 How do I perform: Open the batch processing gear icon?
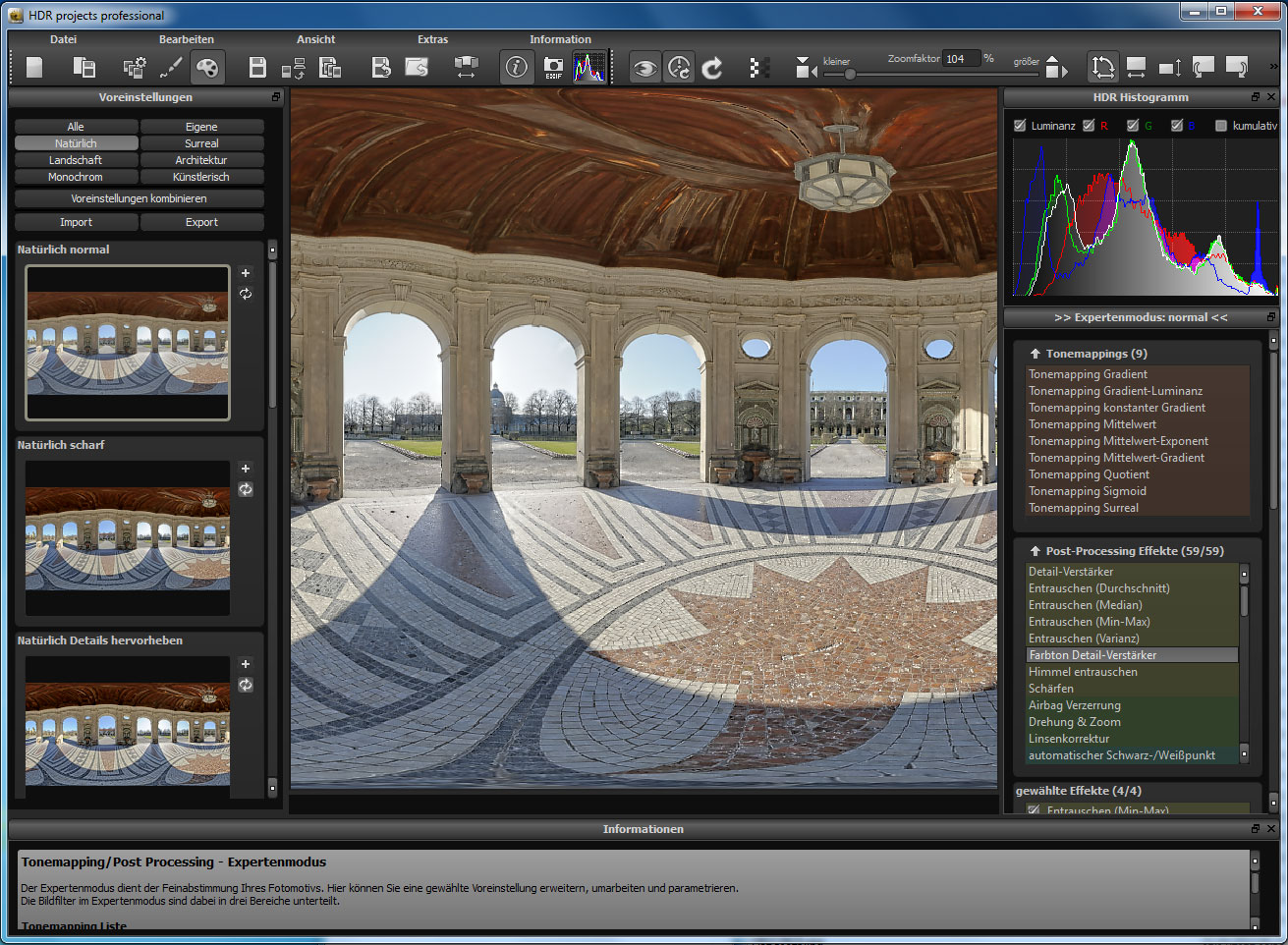coord(135,67)
